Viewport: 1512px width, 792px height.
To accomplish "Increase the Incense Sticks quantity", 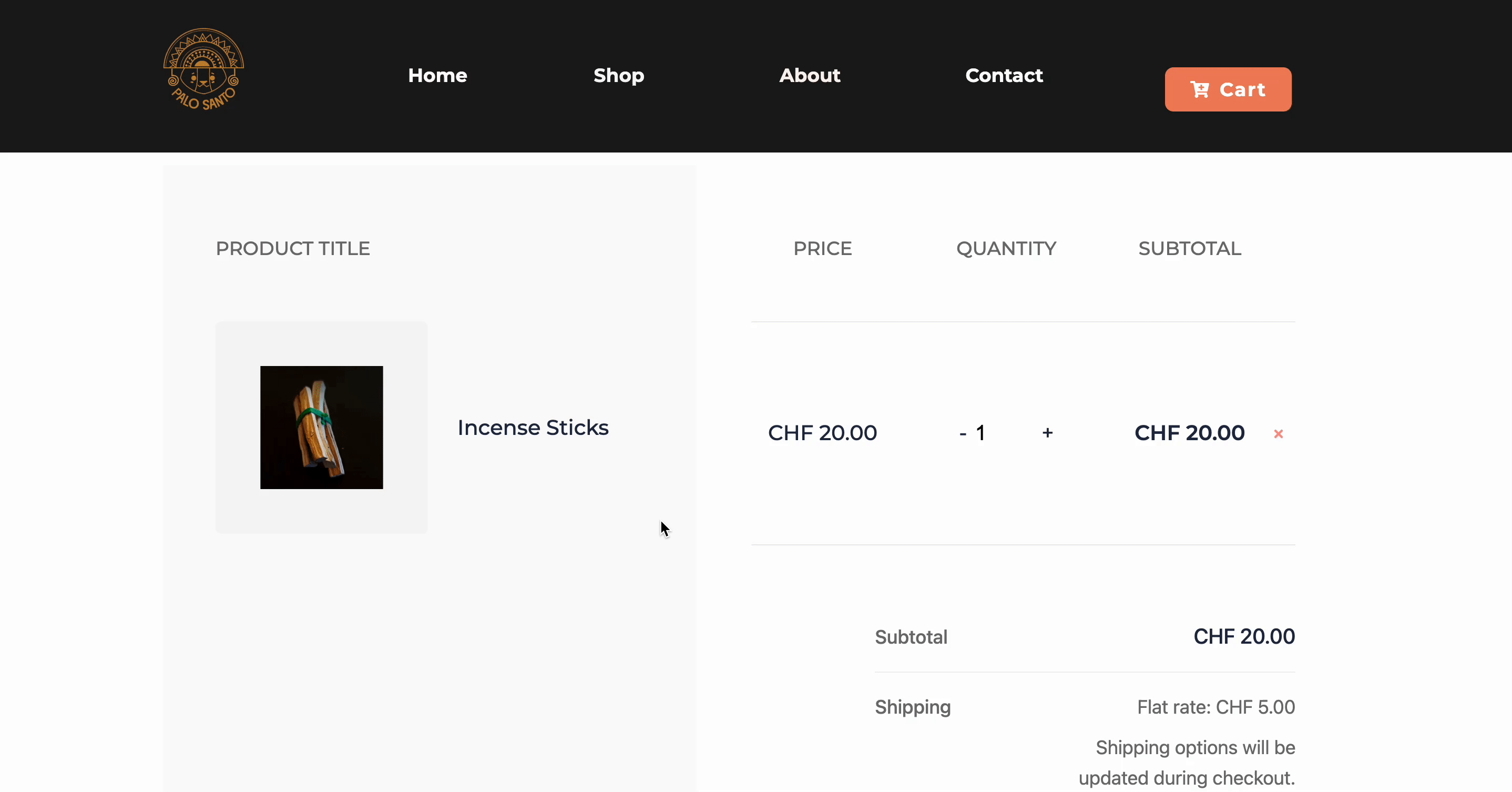I will 1048,433.
